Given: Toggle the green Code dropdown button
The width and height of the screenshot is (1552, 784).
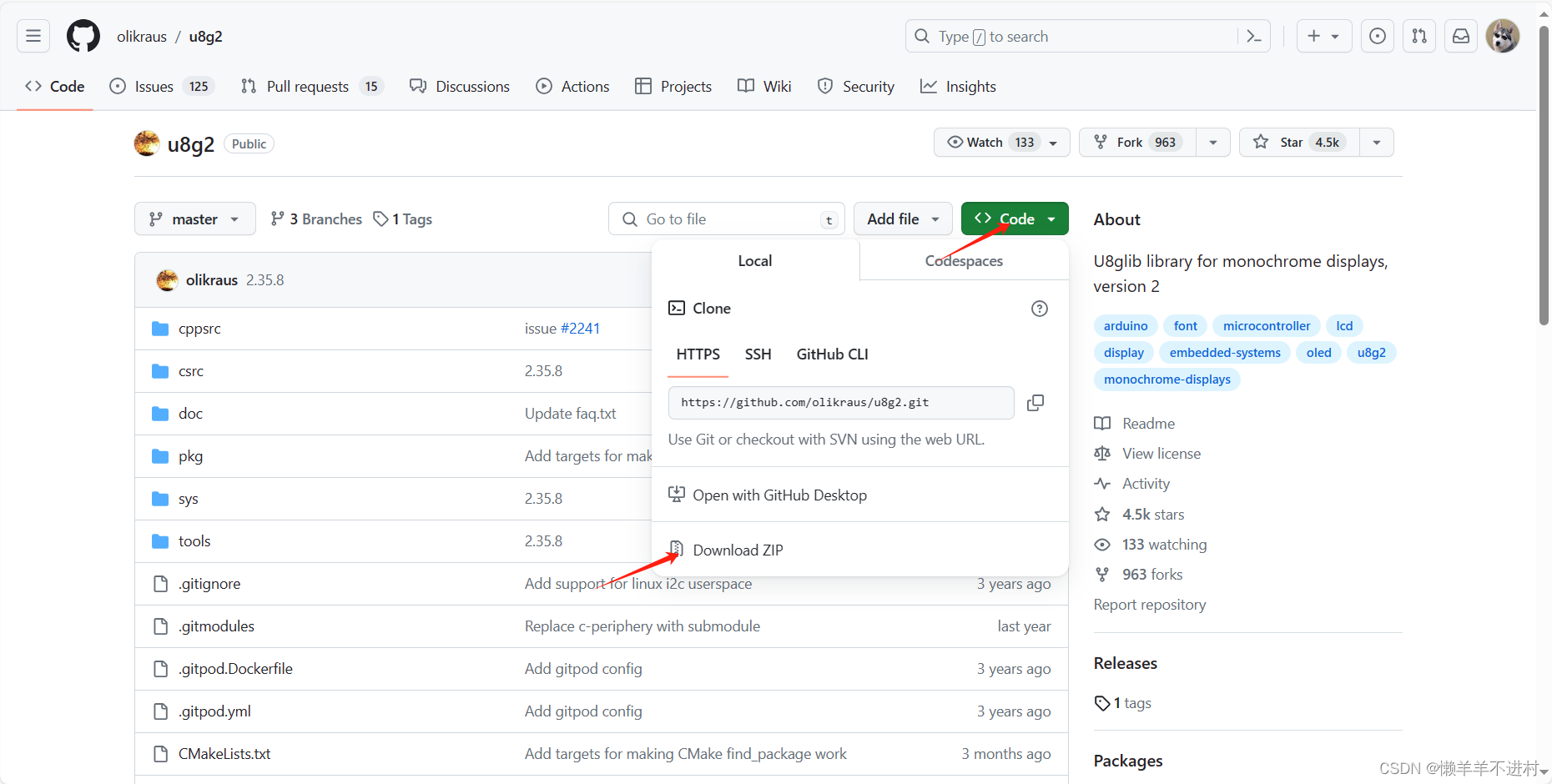Looking at the screenshot, I should point(1015,219).
